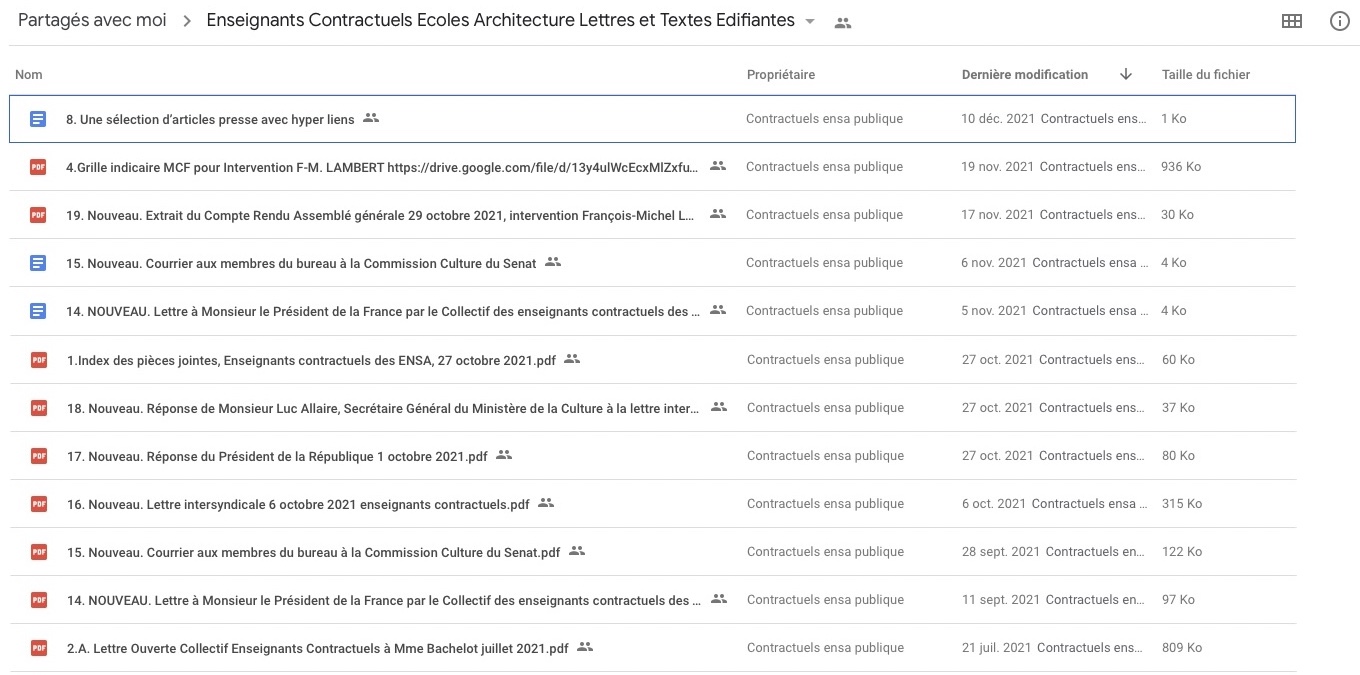Image resolution: width=1360 pixels, height=675 pixels.
Task: Reverse sort direction using arrow icon
Action: 1126,74
